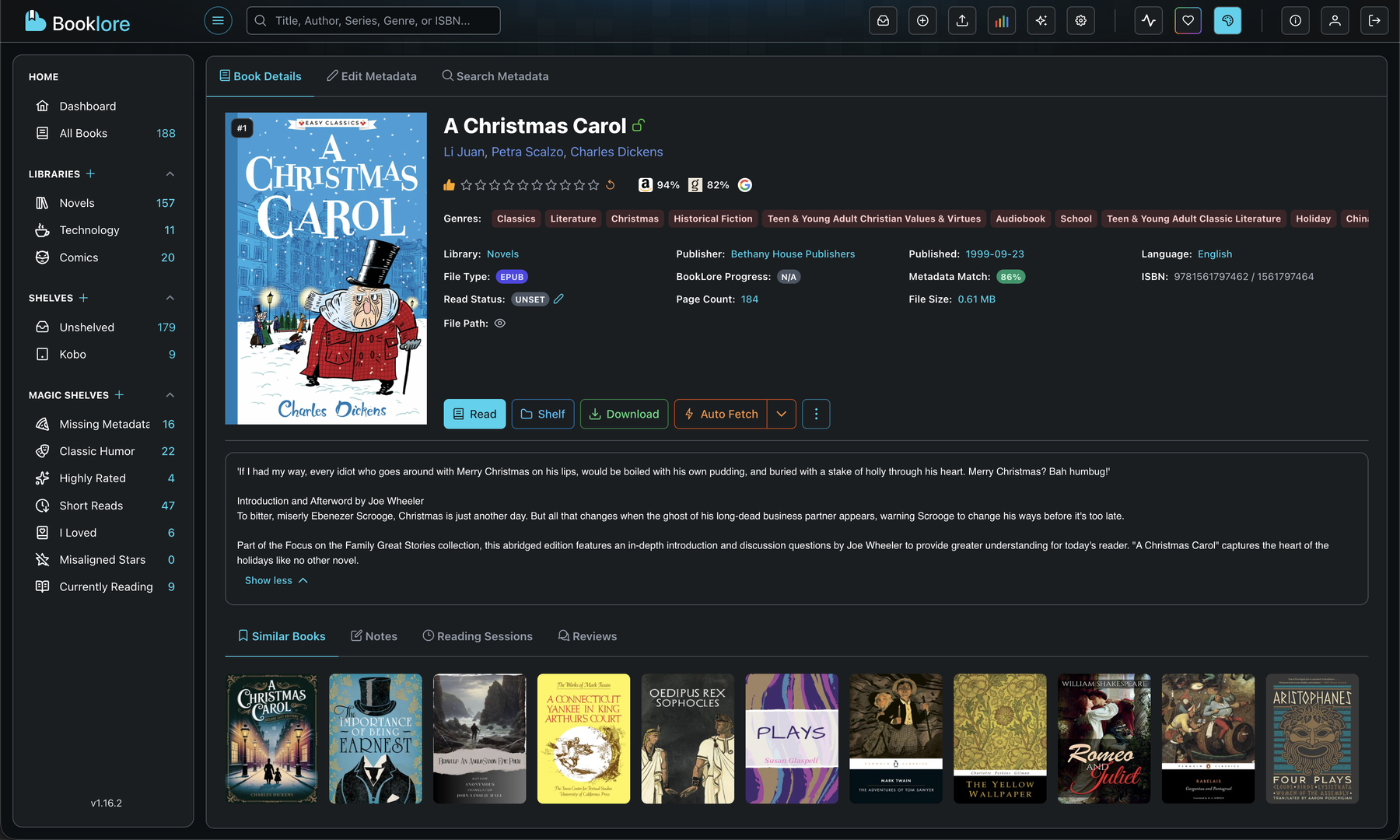This screenshot has width=1400, height=840.
Task: Open the upload book icon
Action: point(961,20)
